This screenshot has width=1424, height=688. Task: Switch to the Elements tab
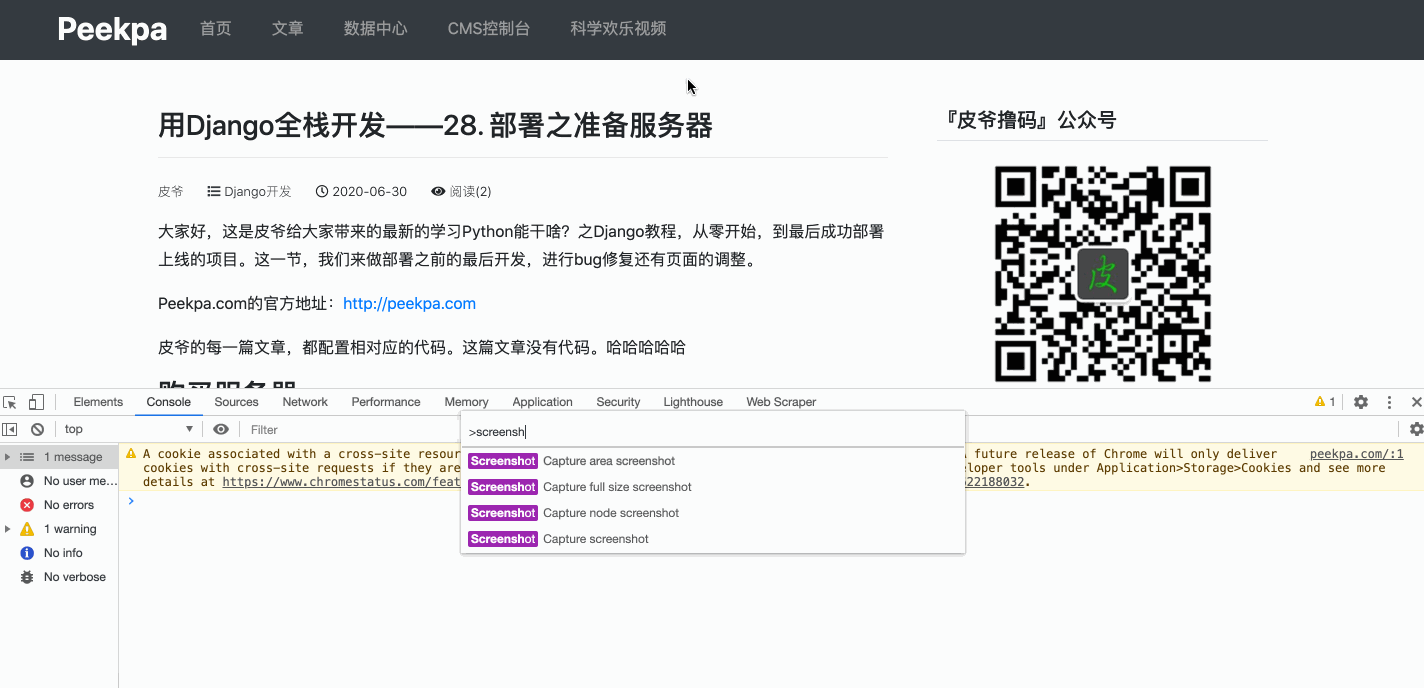pos(98,402)
